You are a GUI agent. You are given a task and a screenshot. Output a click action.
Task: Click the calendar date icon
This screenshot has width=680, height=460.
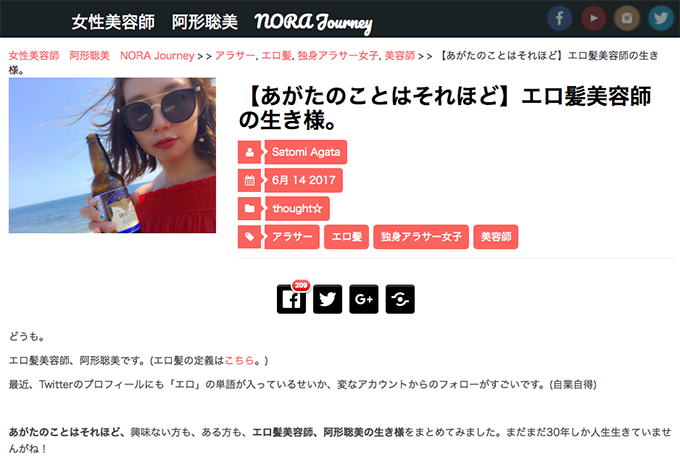coord(250,180)
